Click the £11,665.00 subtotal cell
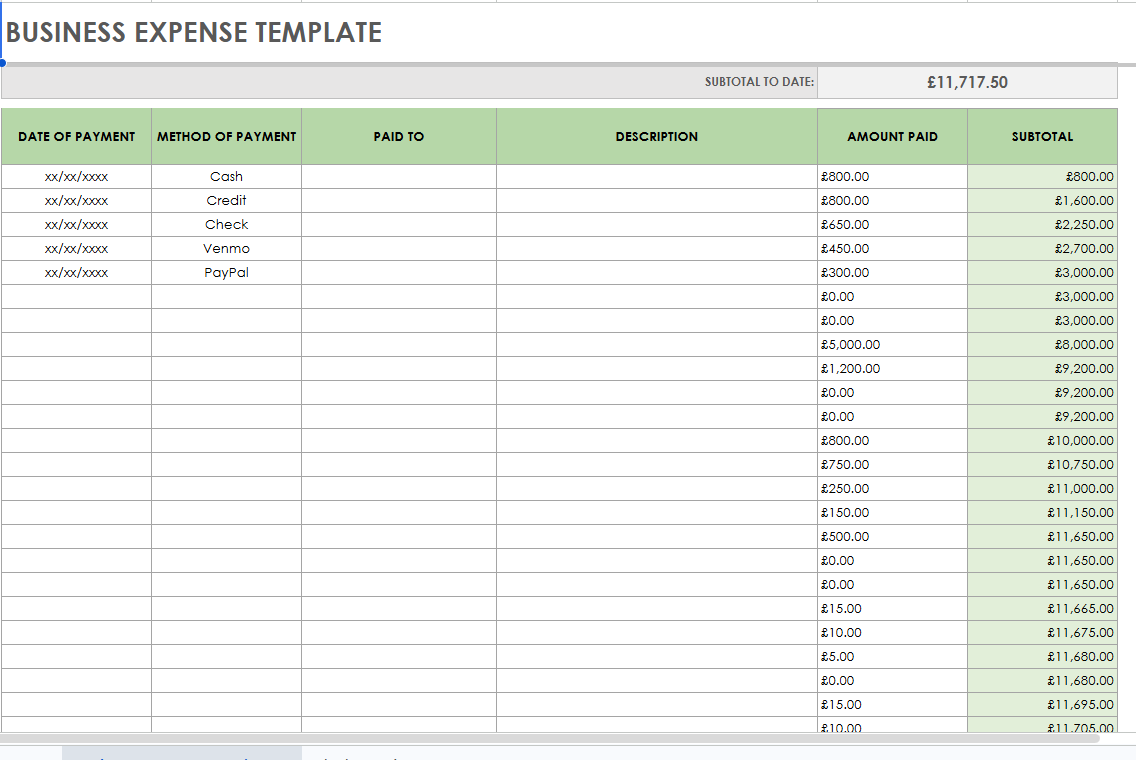The image size is (1136, 760). tap(1042, 609)
